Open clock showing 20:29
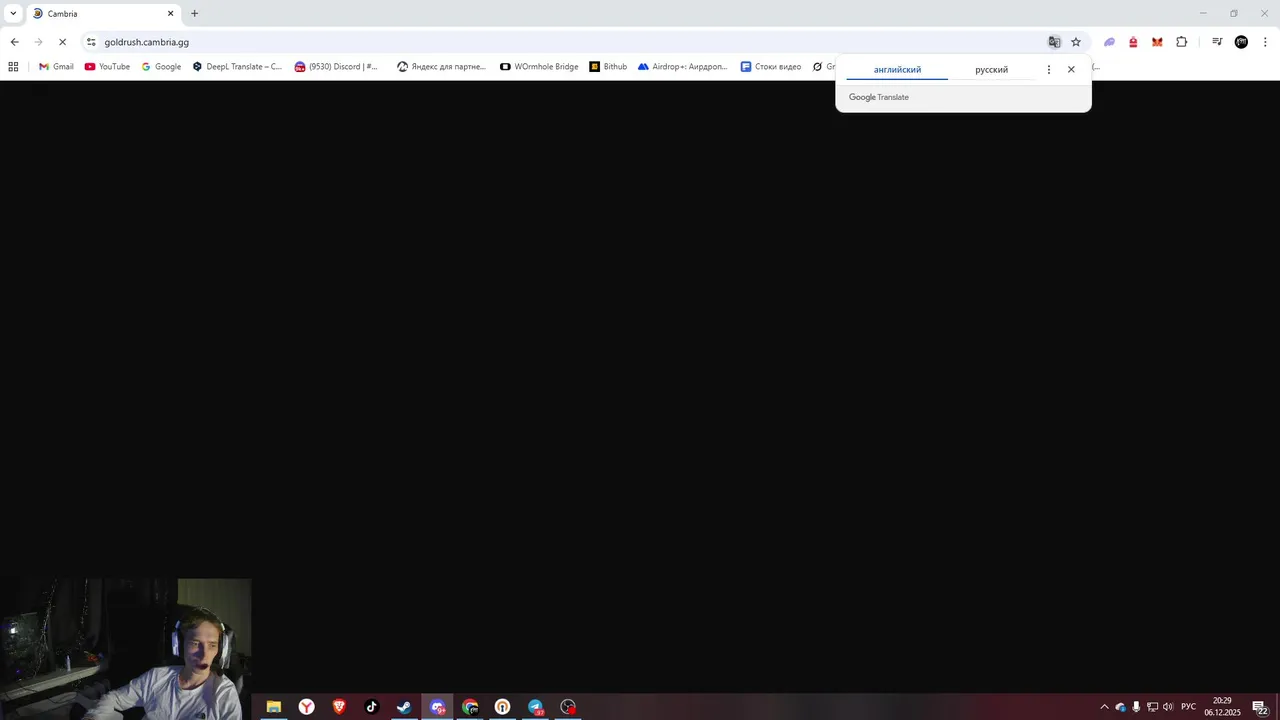Viewport: 1280px width, 720px height. (1222, 707)
